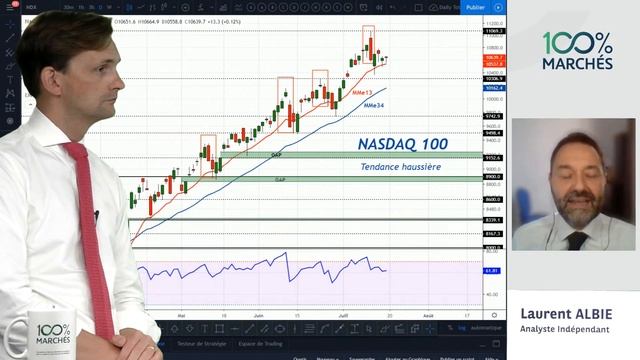Screen dimensions: 640x360
Task: Click the 11069.2 price label on price axis
Action: tap(494, 31)
